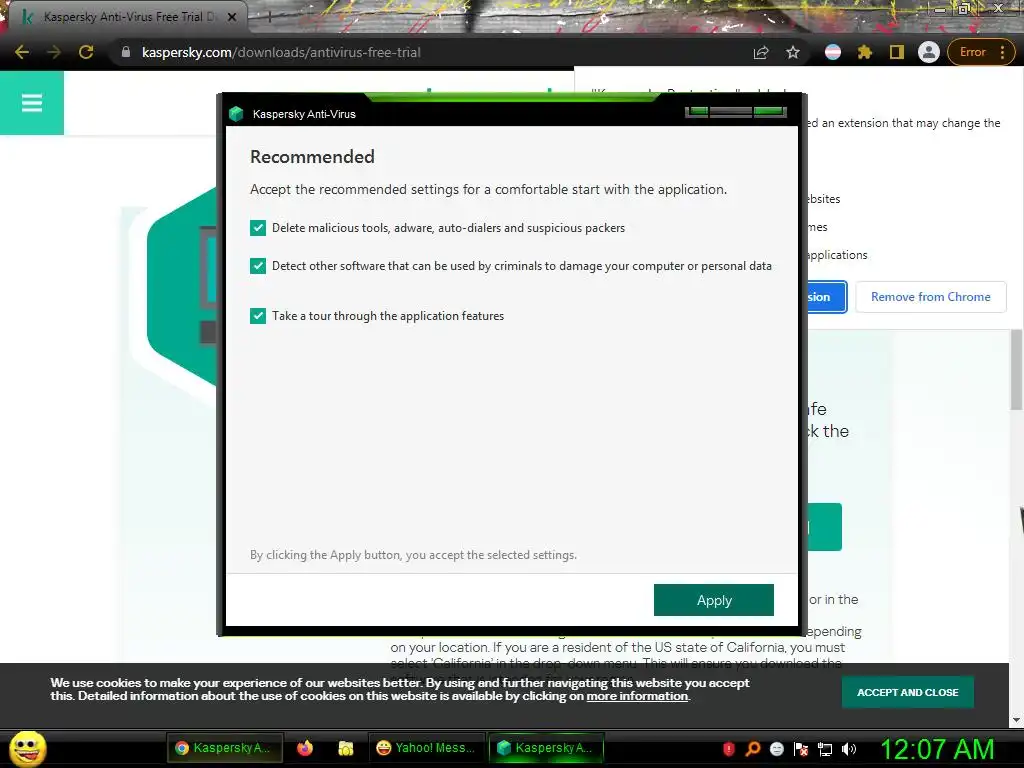The image size is (1024, 768).
Task: Bookmark this page with the star icon
Action: (x=793, y=52)
